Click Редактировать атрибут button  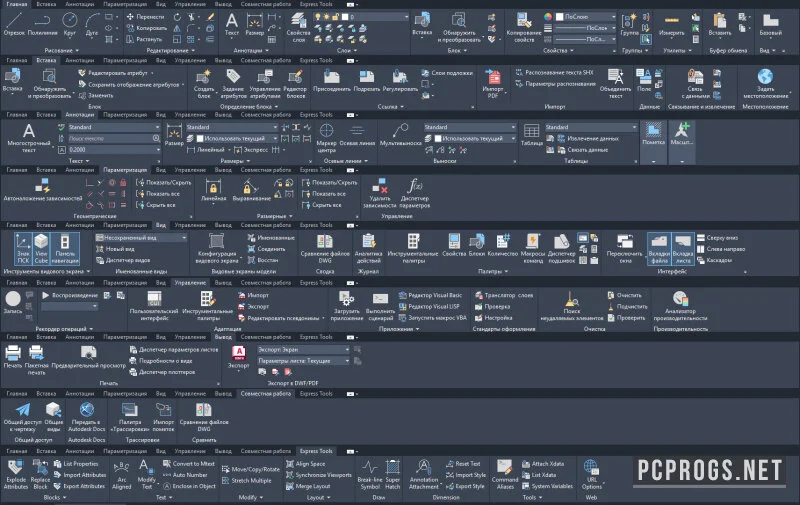(x=115, y=73)
